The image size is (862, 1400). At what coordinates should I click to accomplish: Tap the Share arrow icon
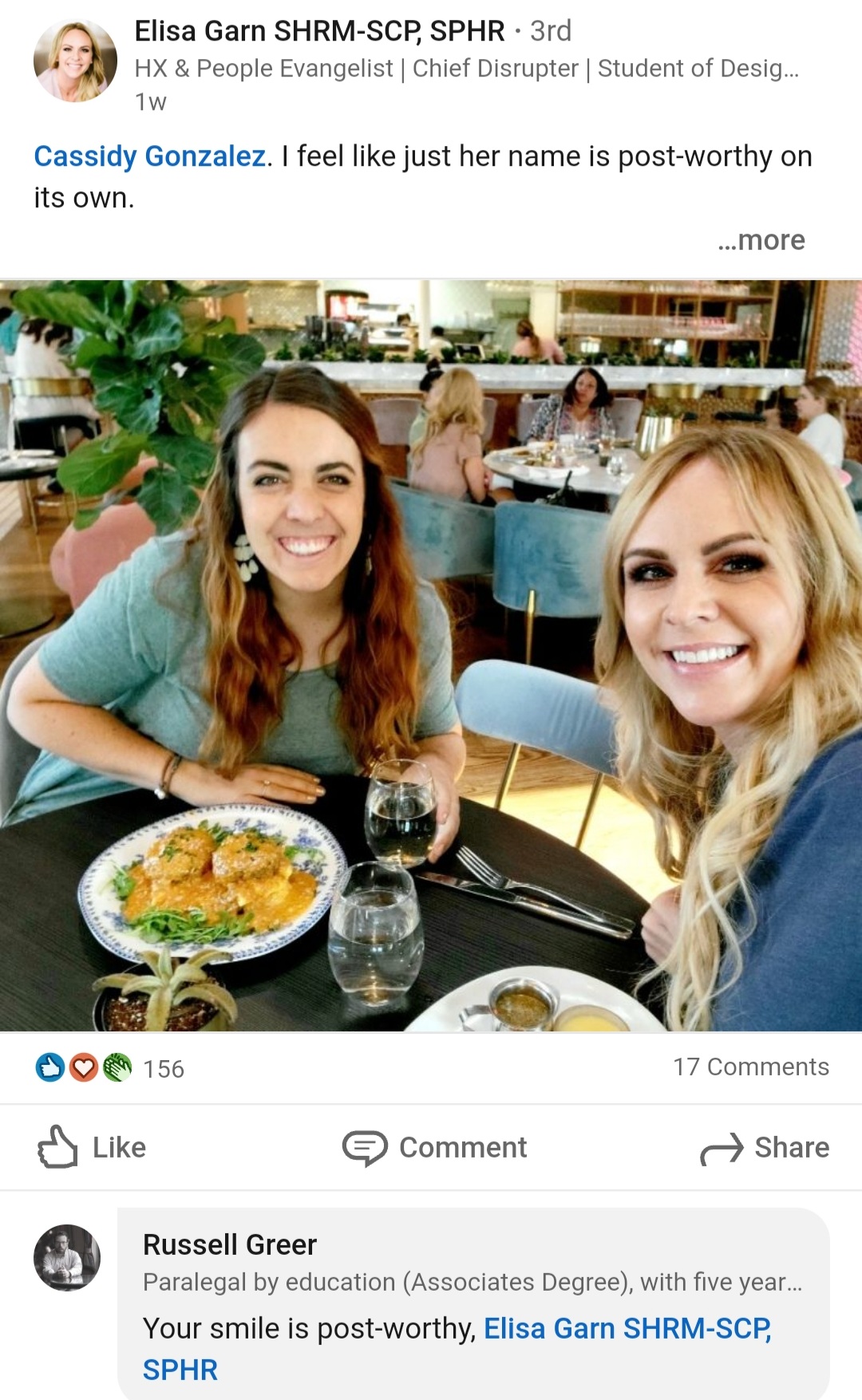coord(722,1149)
